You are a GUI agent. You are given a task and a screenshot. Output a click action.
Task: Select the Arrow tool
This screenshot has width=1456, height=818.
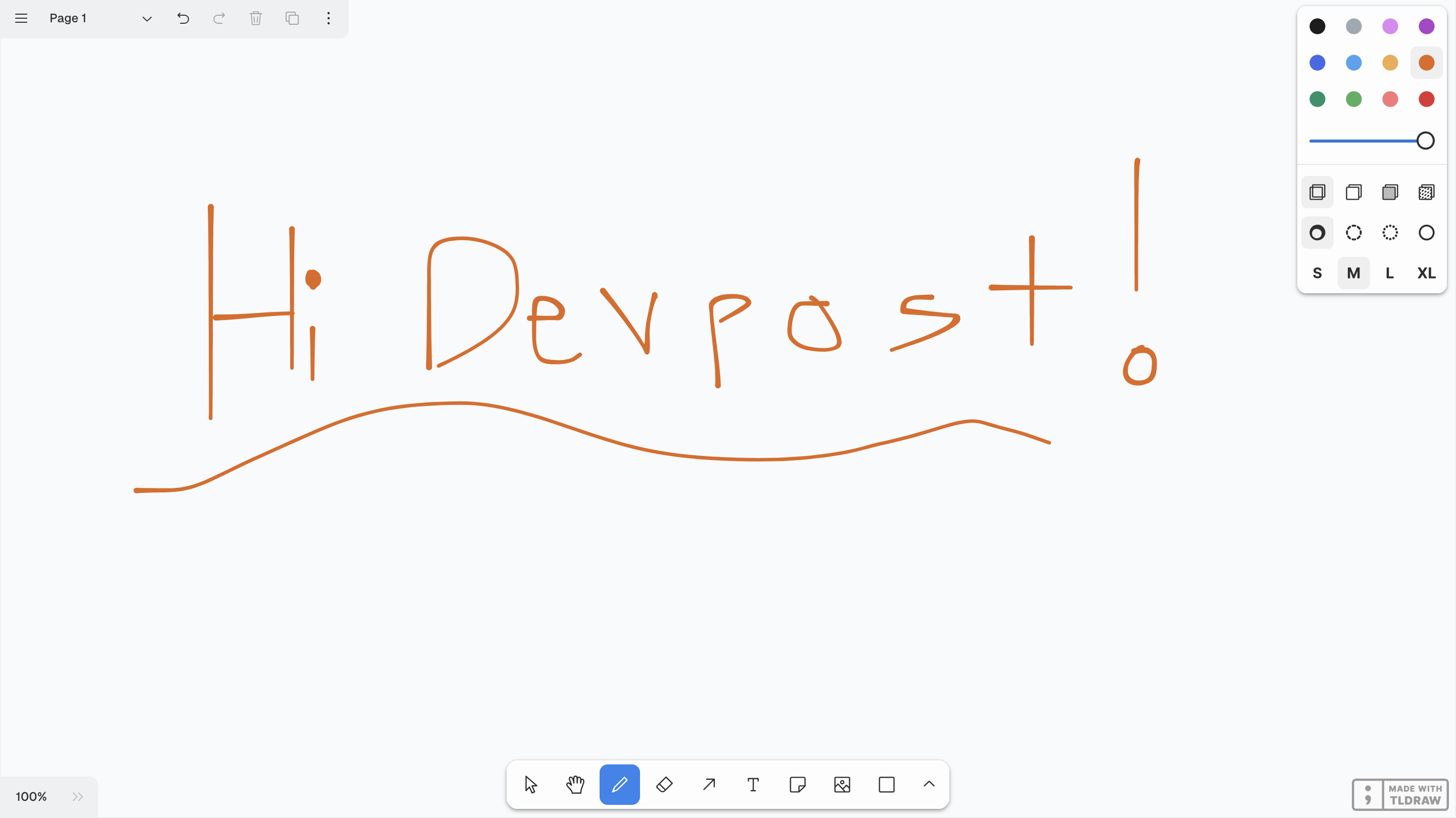click(709, 785)
